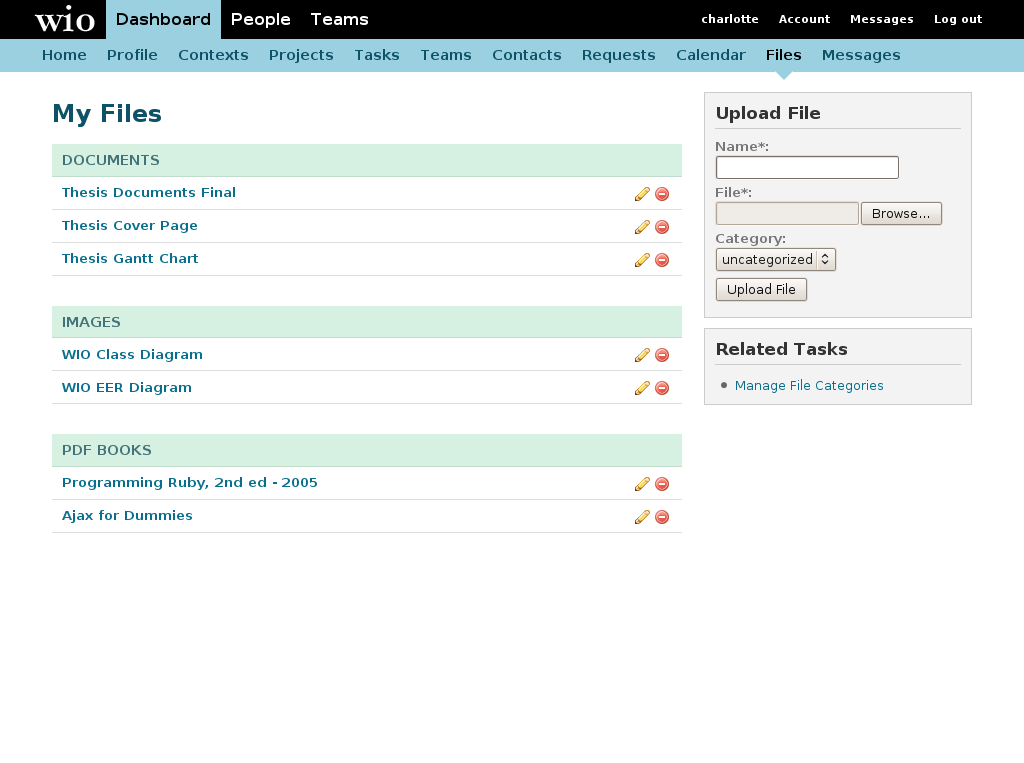Click the Browse... button
The width and height of the screenshot is (1024, 763).
pos(901,214)
